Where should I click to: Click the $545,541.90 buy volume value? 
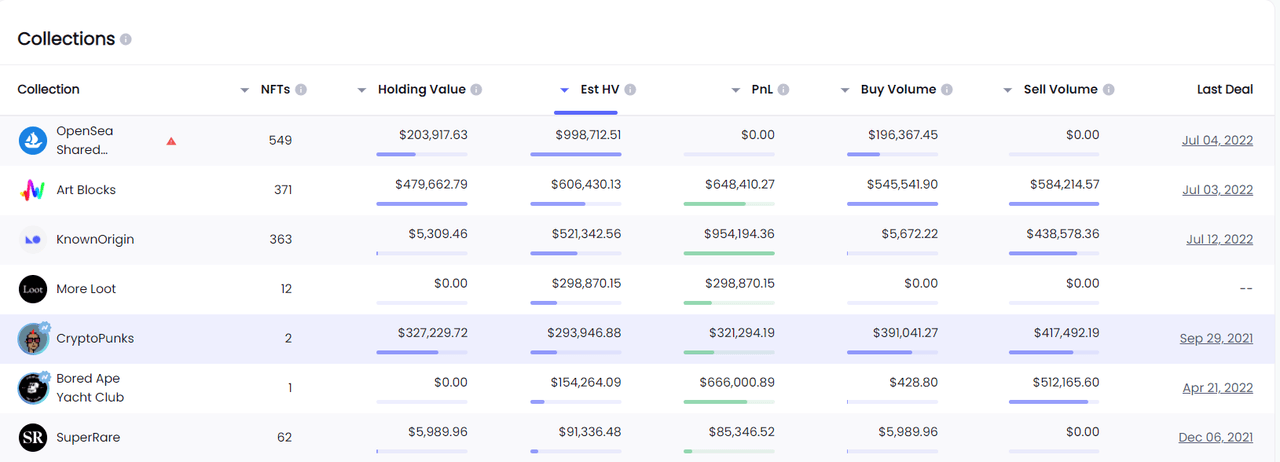[x=902, y=185]
